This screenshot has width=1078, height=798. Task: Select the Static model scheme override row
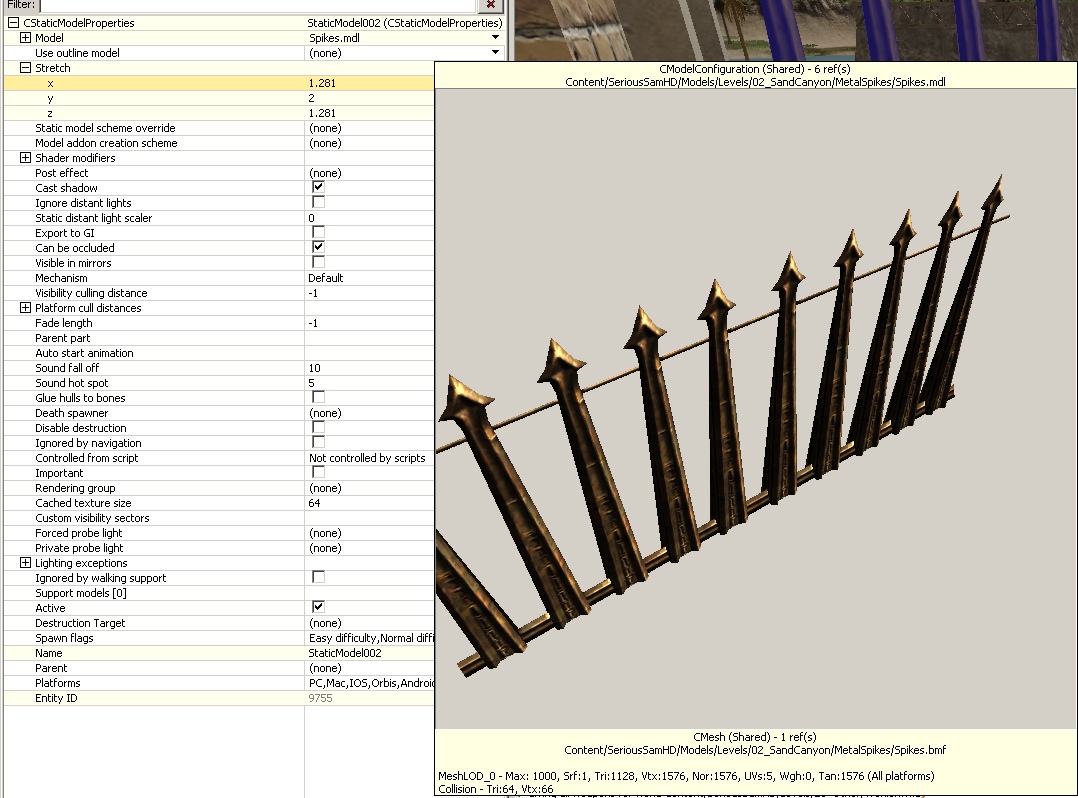coord(219,129)
